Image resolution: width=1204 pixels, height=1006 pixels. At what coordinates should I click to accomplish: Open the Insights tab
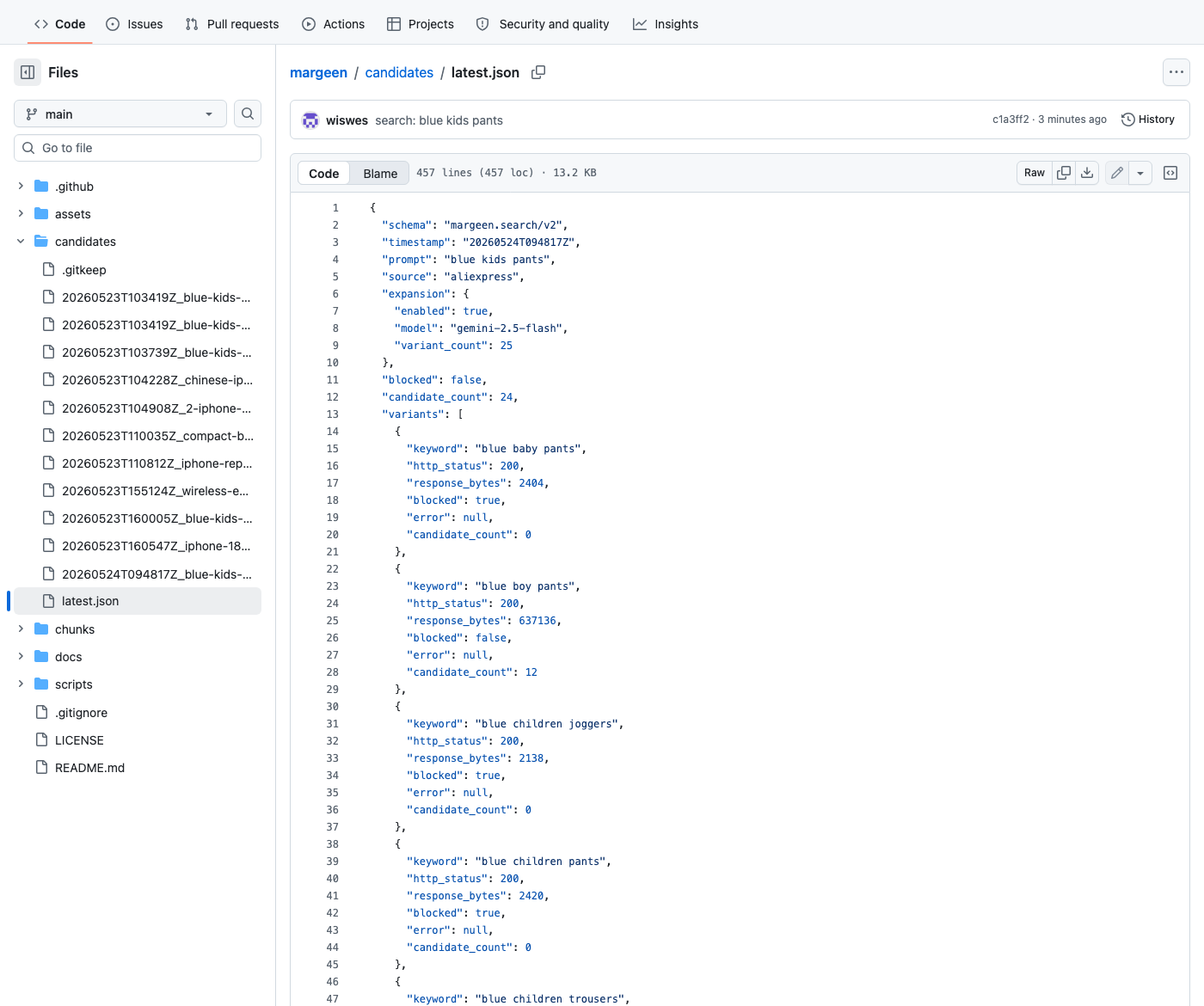(x=666, y=24)
